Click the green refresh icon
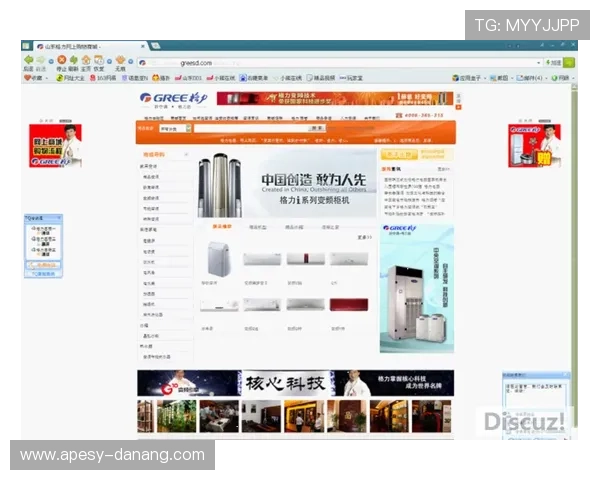The width and height of the screenshot is (600, 480). tap(73, 60)
